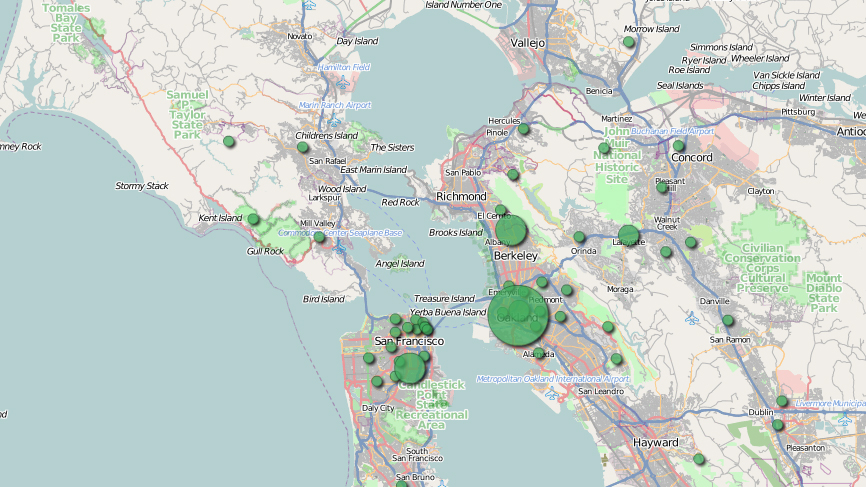Screen dimensions: 866x487
Task: Click the Hayward city label
Action: coord(655,441)
